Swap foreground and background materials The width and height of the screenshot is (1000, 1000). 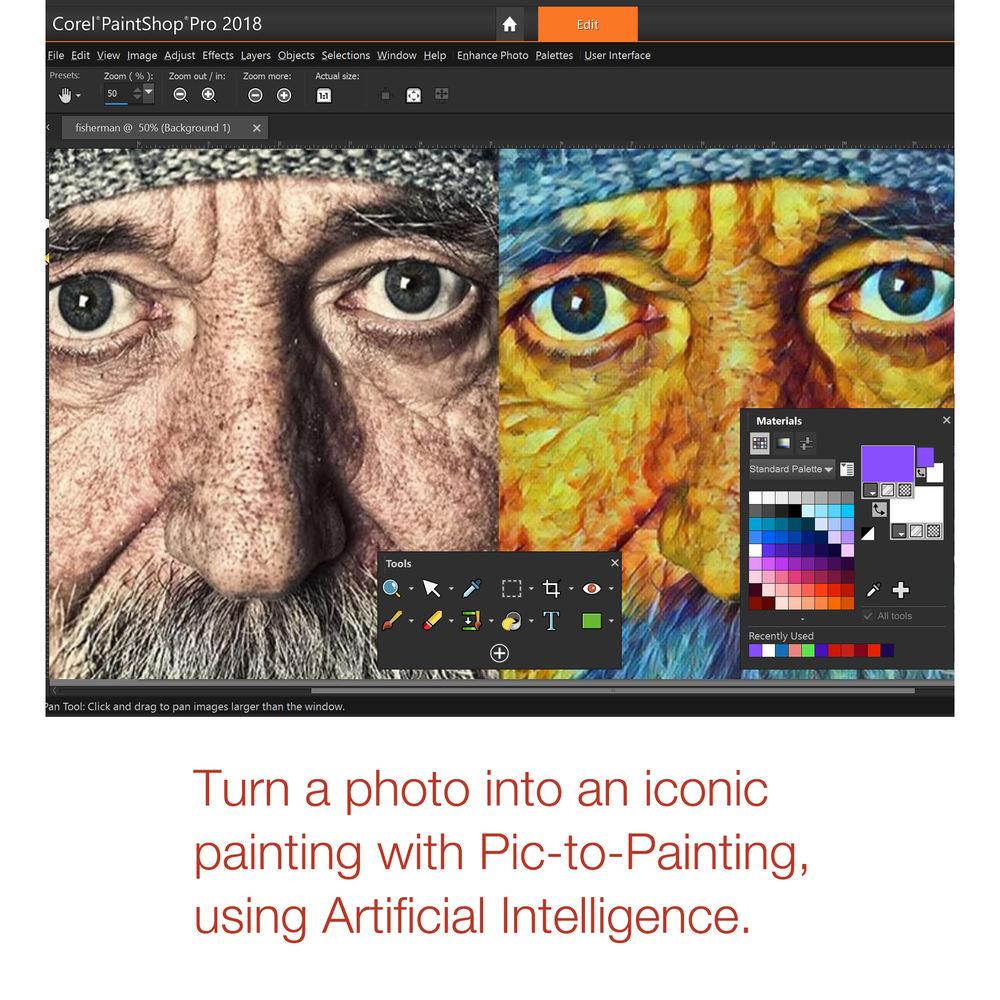pos(879,509)
